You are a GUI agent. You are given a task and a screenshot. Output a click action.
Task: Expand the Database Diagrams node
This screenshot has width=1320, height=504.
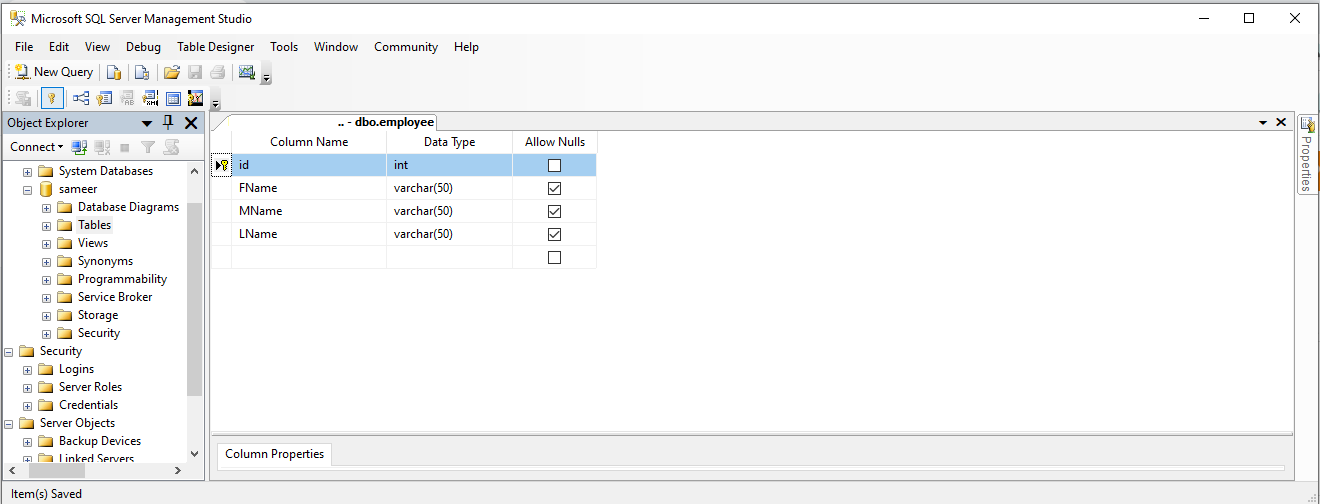(47, 208)
